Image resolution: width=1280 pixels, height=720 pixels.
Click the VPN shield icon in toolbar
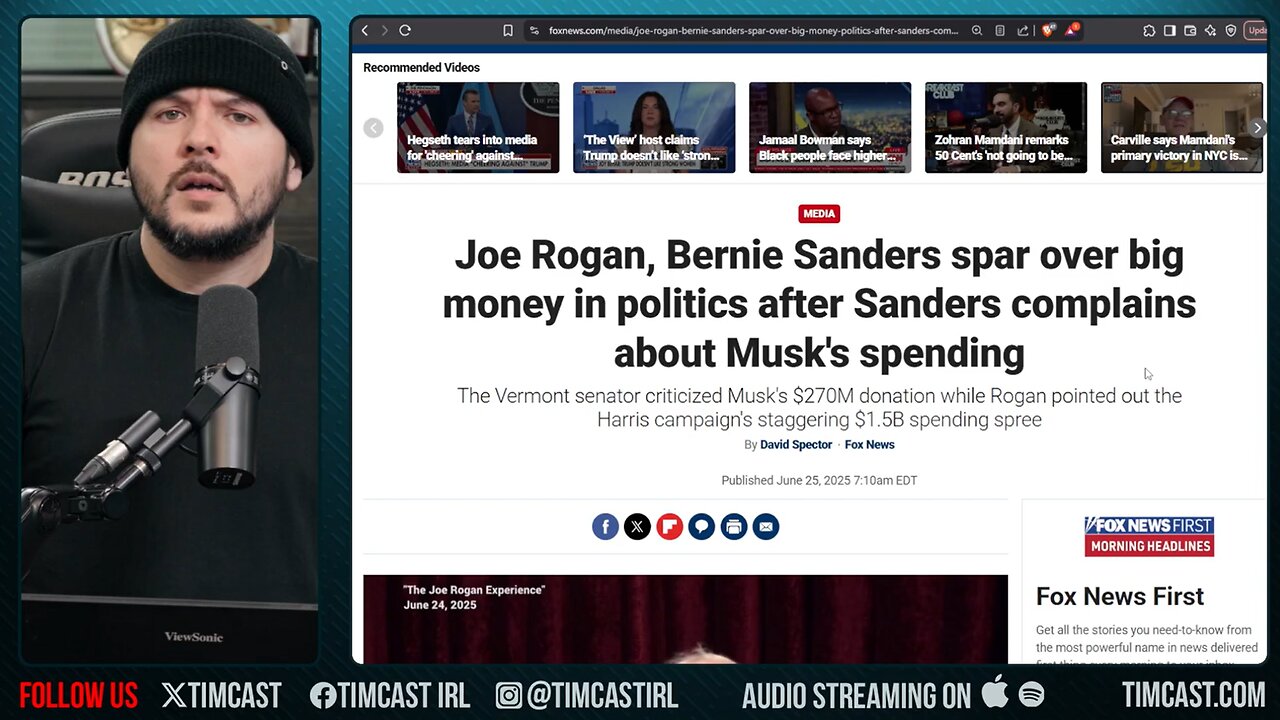pyautogui.click(x=1231, y=31)
